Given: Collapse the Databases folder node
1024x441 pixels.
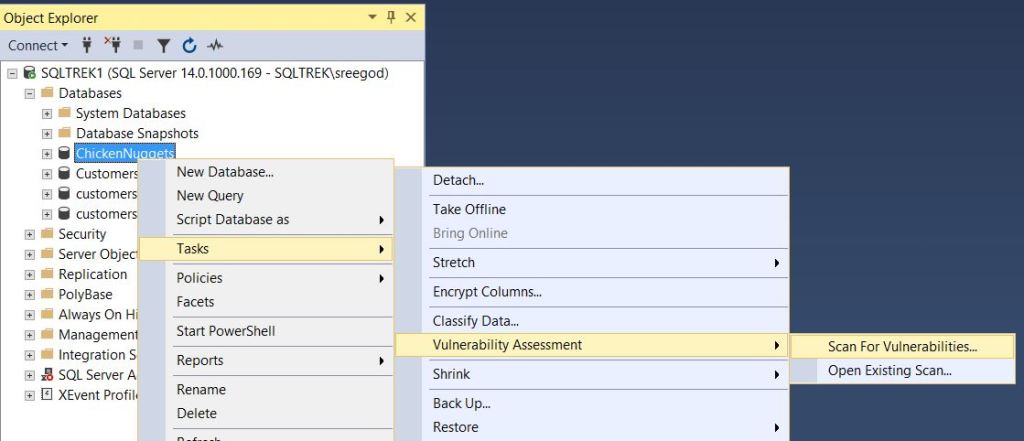Looking at the screenshot, I should [30, 93].
